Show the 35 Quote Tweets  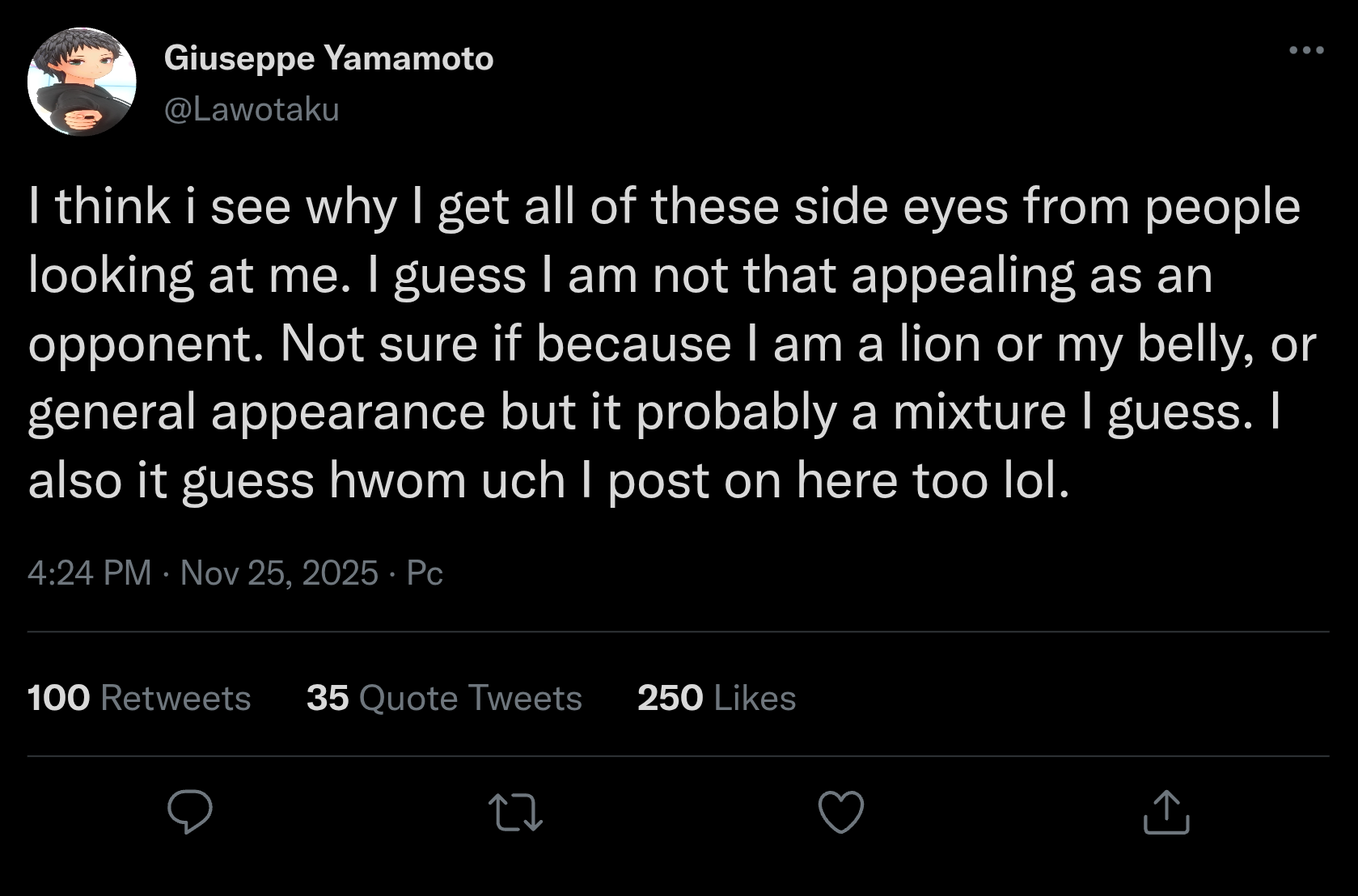444,698
